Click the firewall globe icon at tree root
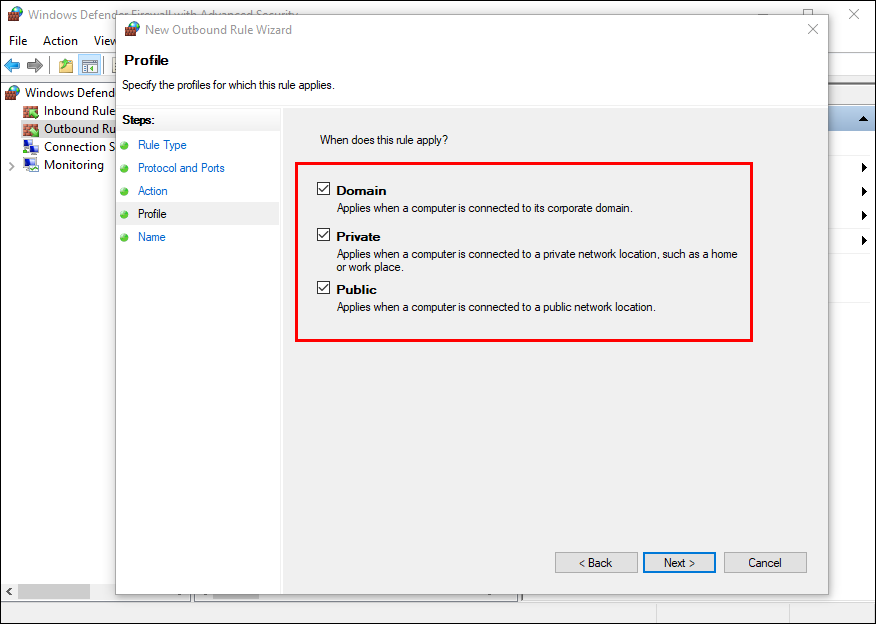 [x=12, y=93]
